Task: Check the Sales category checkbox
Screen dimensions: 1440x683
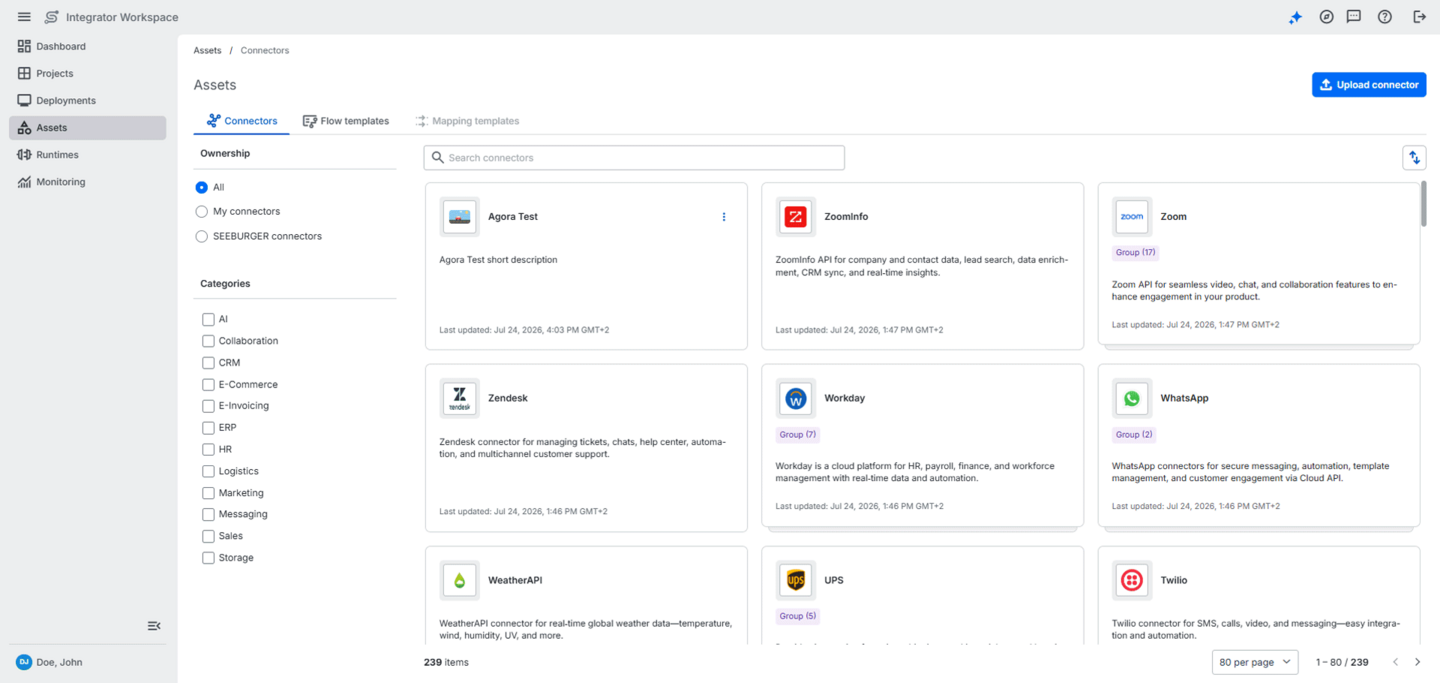Action: [x=208, y=536]
